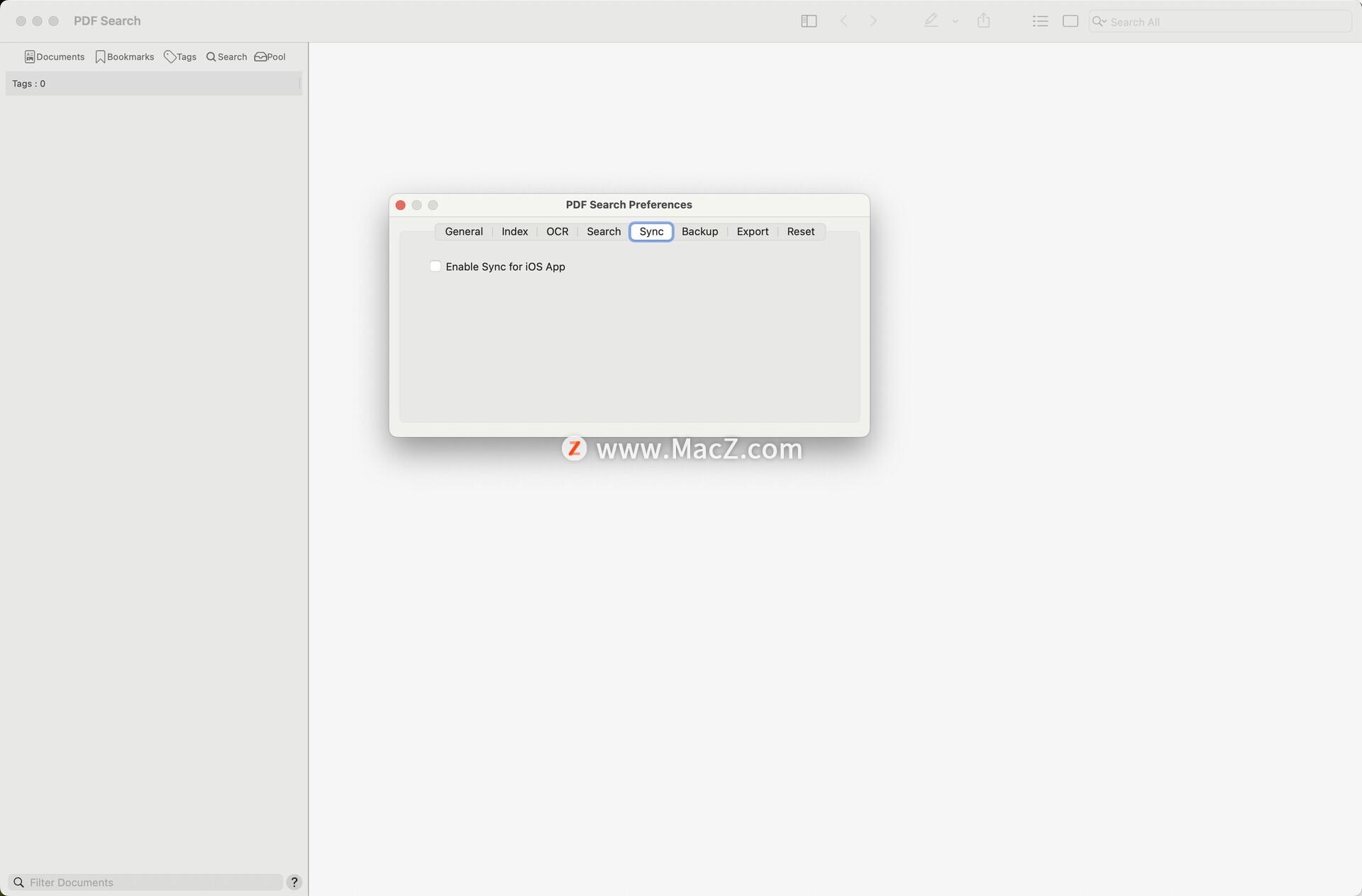Select the Sync preferences tab
Viewport: 1362px width, 896px height.
[x=651, y=231]
